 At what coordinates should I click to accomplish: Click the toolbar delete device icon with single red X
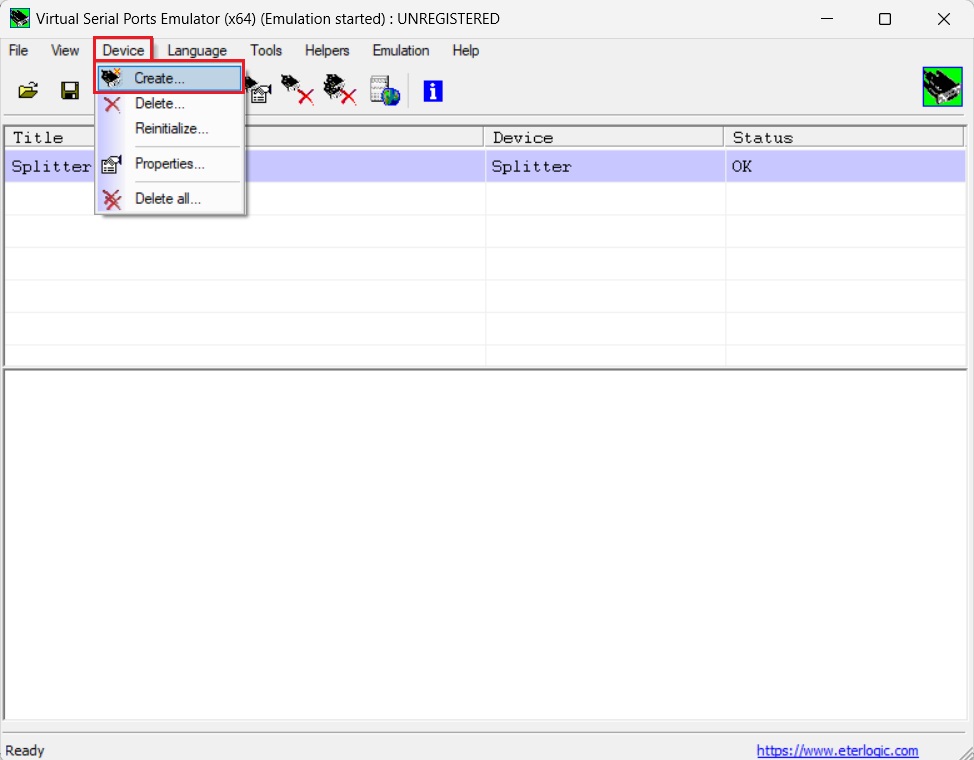point(297,90)
